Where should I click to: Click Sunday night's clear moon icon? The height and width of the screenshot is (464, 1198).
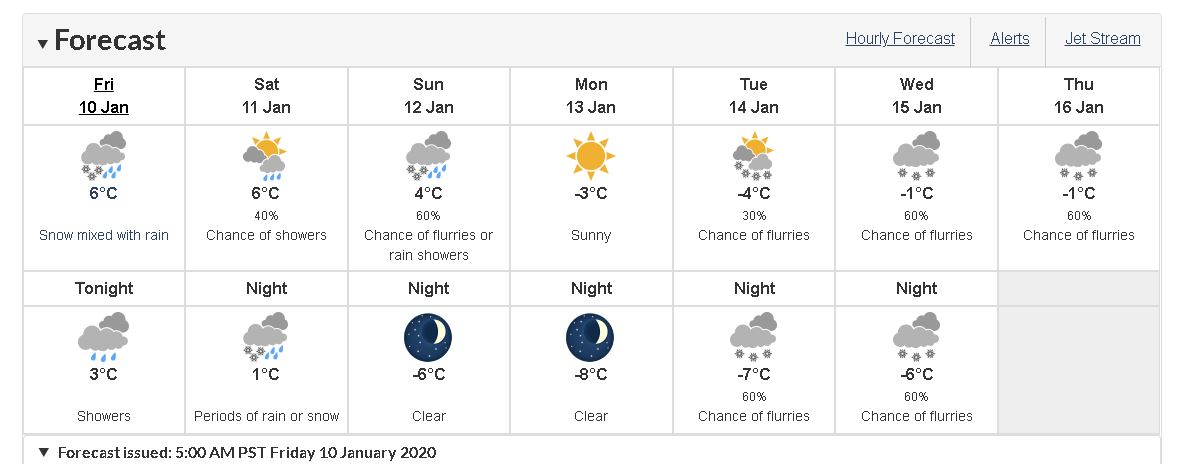click(428, 337)
